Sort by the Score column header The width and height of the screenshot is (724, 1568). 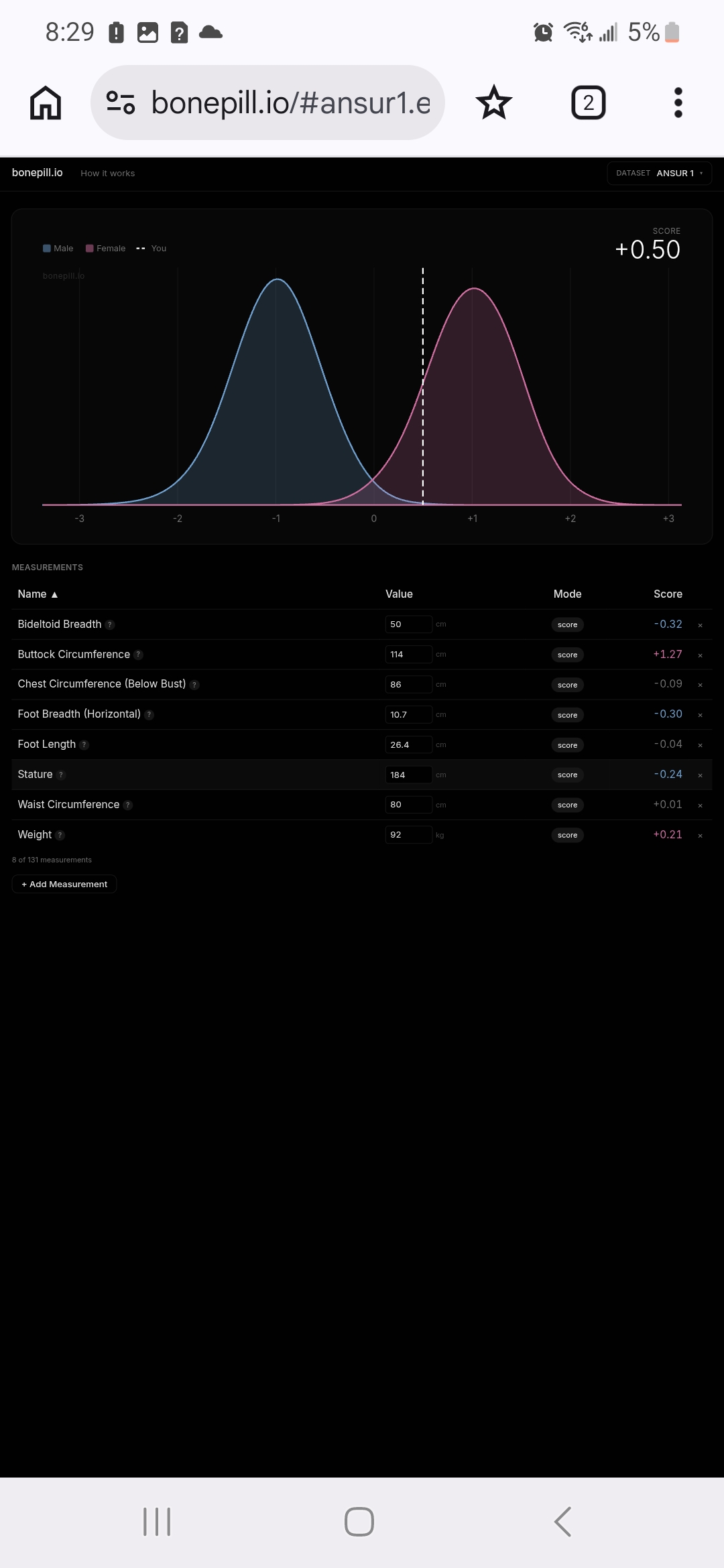[x=668, y=594]
